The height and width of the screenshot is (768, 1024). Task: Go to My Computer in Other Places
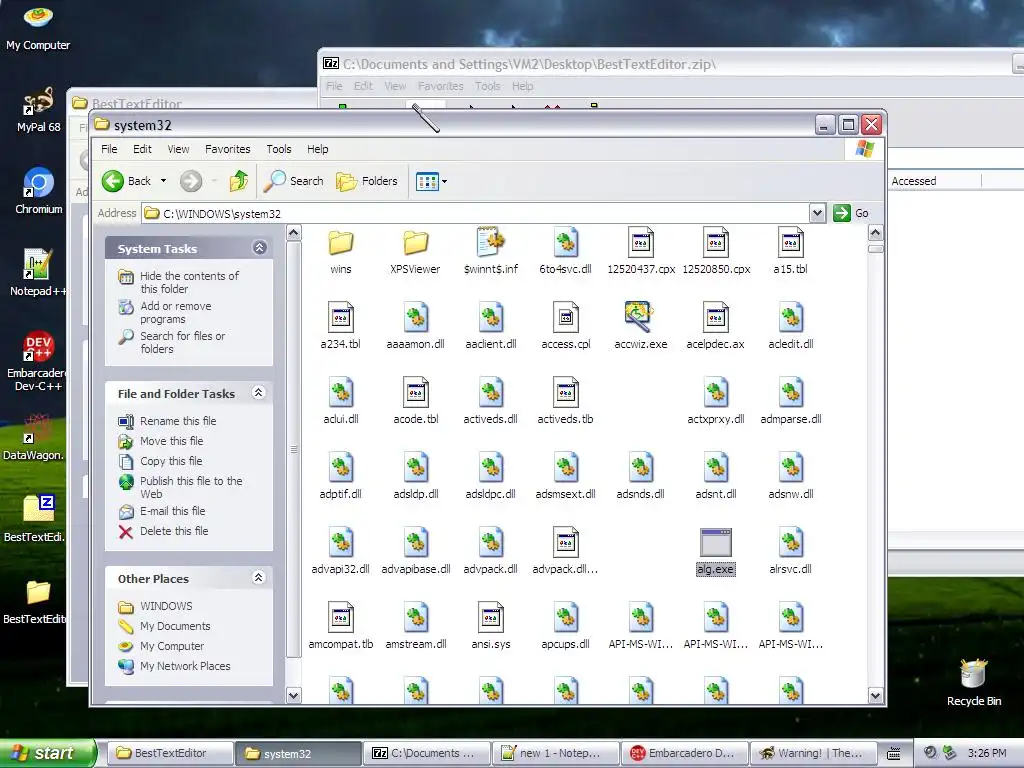[x=172, y=646]
